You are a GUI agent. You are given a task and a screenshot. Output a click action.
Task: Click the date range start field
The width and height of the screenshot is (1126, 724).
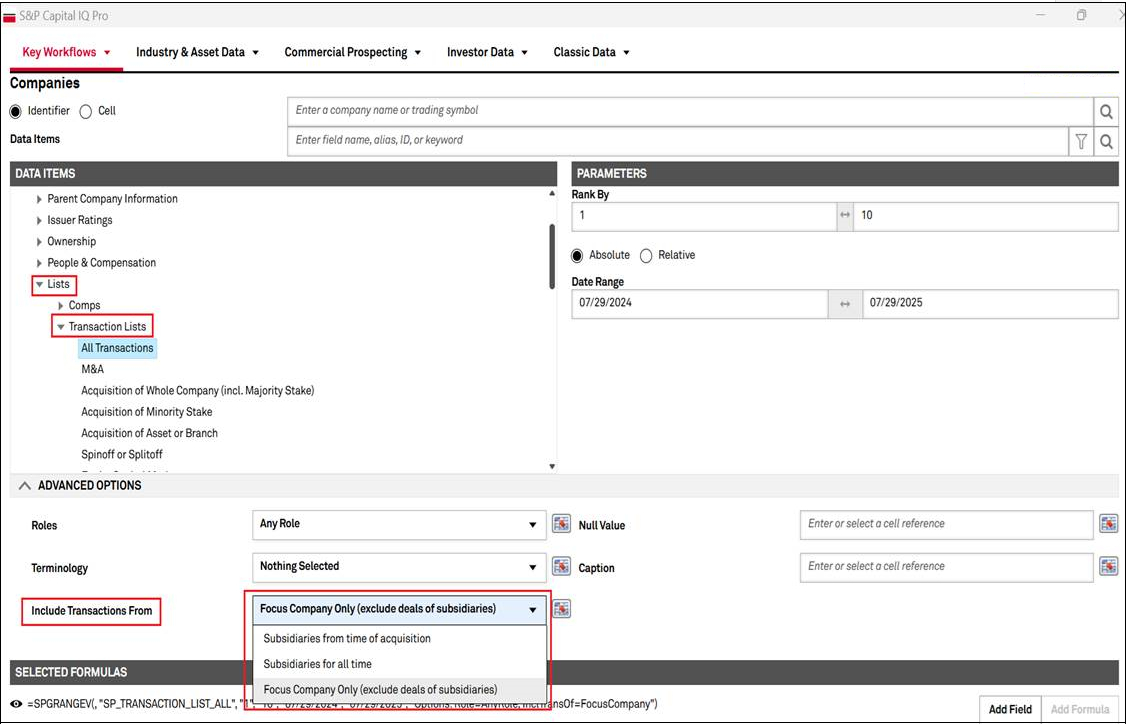(699, 303)
